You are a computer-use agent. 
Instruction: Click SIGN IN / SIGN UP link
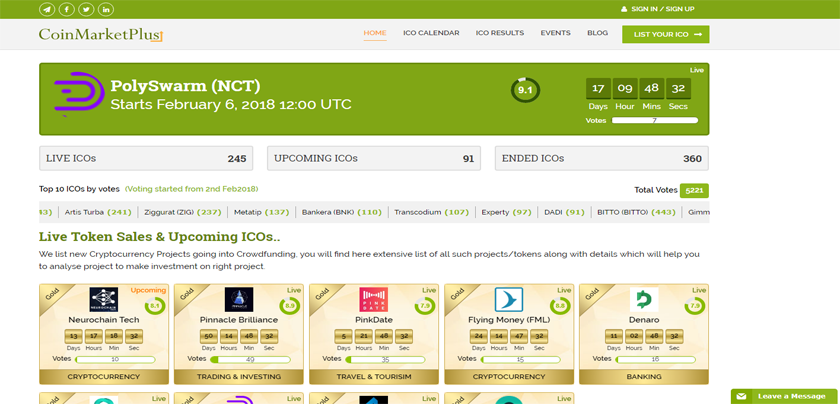click(663, 9)
